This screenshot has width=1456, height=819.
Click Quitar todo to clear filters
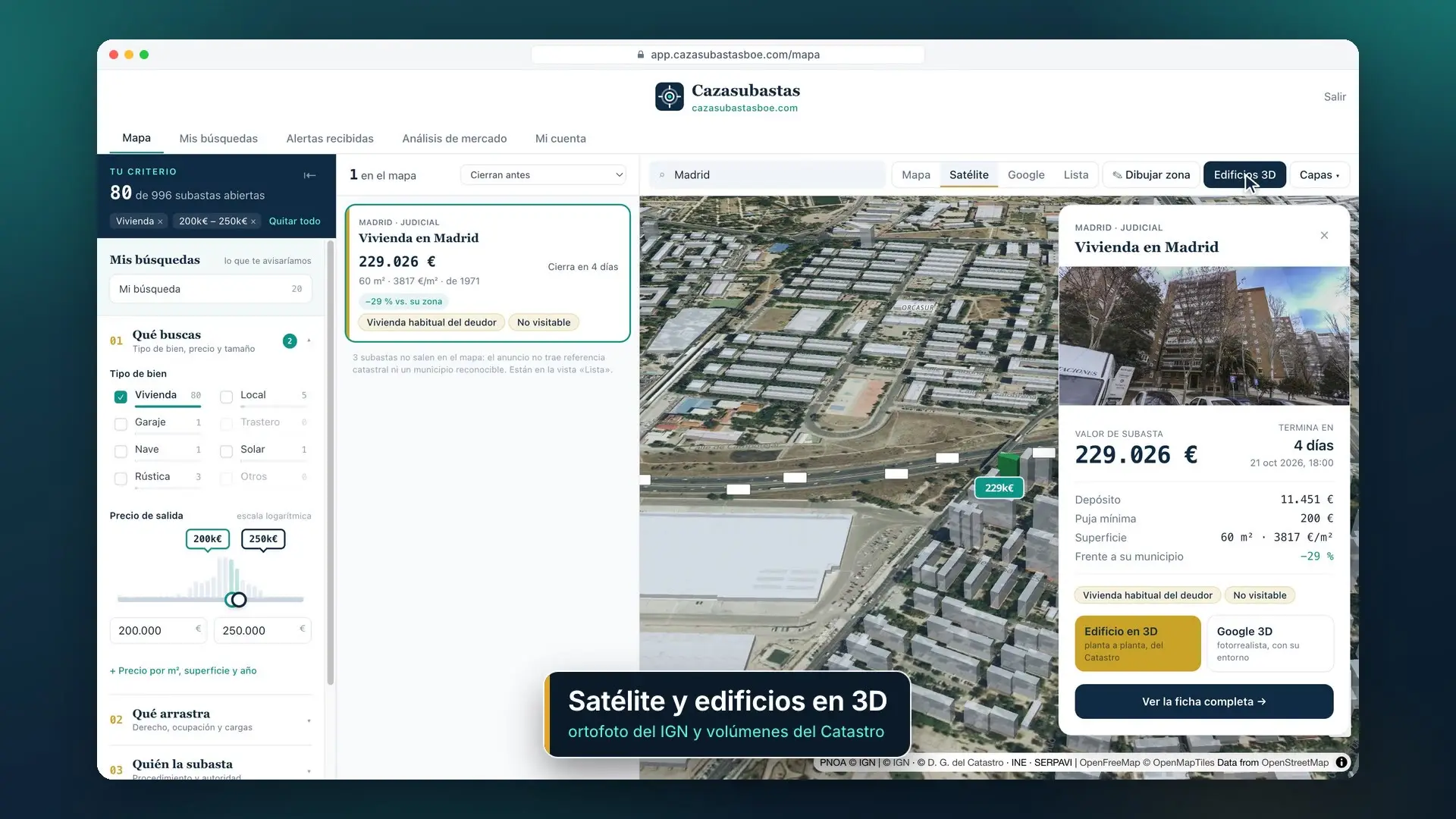(294, 221)
